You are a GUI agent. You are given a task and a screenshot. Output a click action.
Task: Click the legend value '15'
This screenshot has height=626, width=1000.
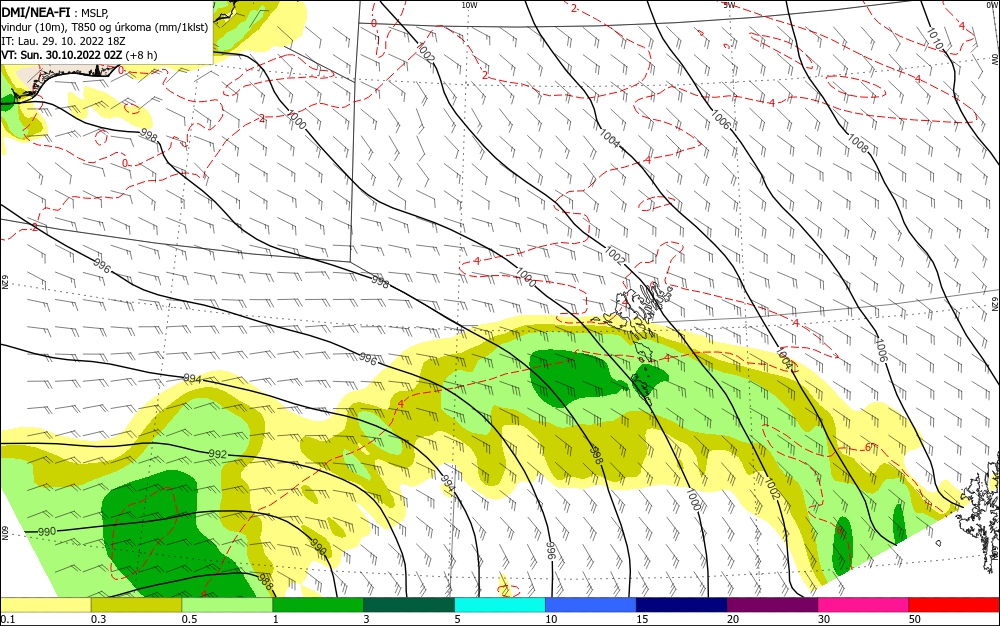642,619
